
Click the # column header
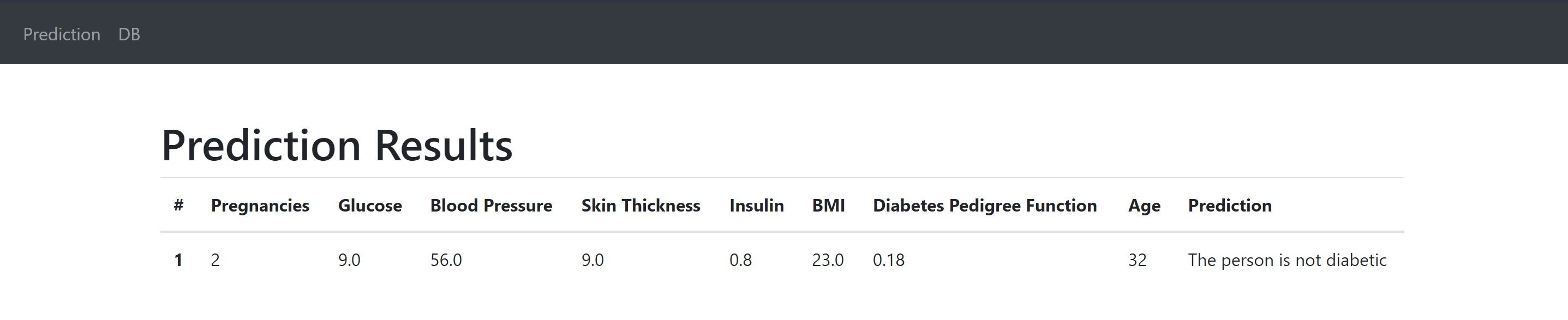point(178,206)
